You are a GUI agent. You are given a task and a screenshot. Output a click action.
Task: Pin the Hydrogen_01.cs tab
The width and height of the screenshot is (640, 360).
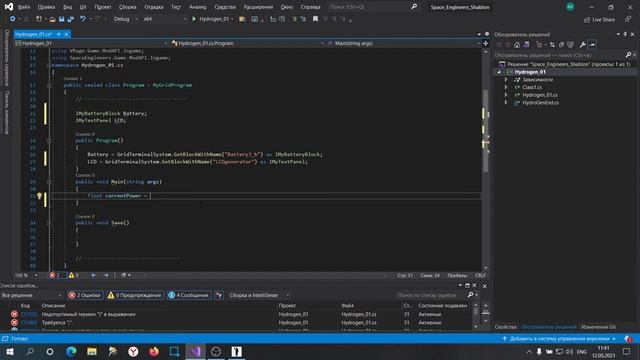tap(59, 34)
